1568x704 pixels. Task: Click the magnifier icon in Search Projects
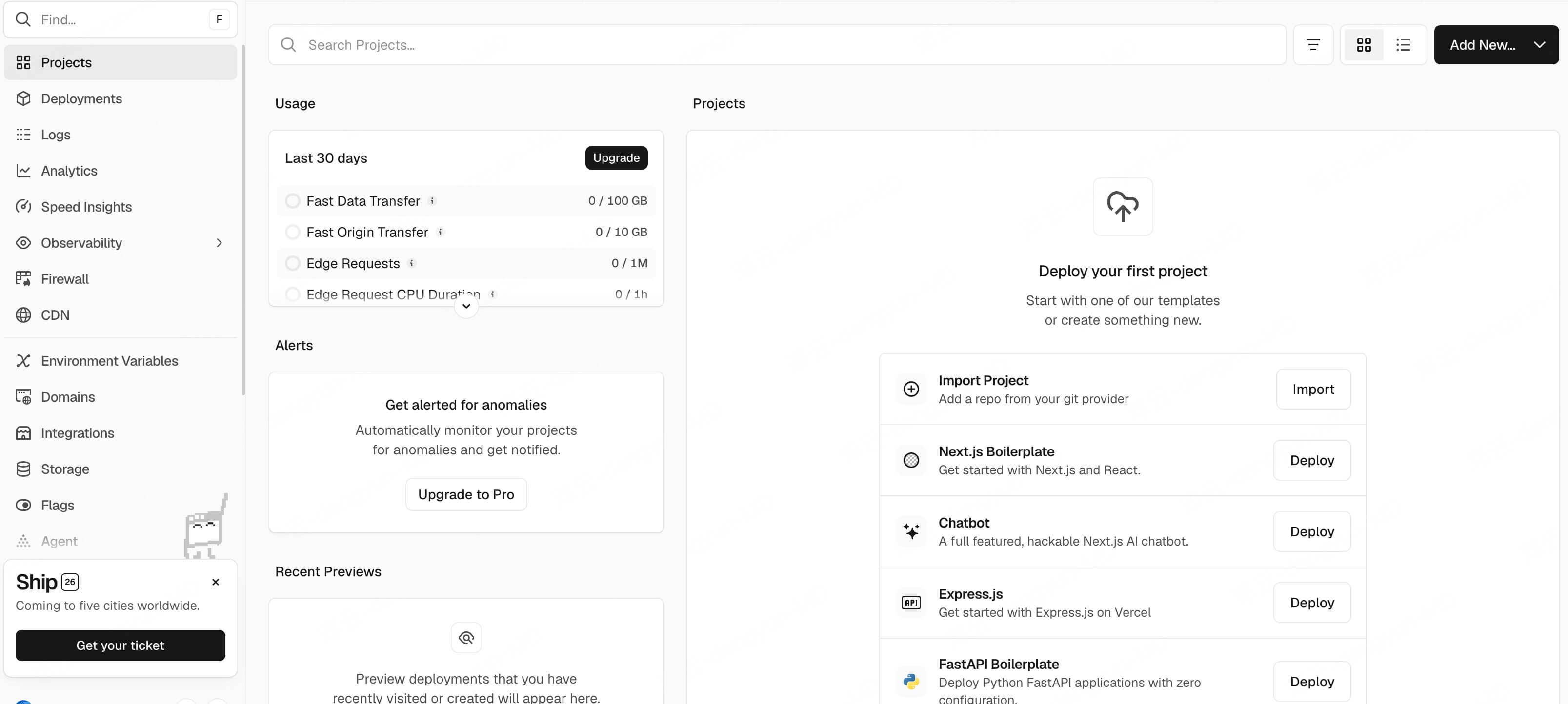pyautogui.click(x=288, y=45)
